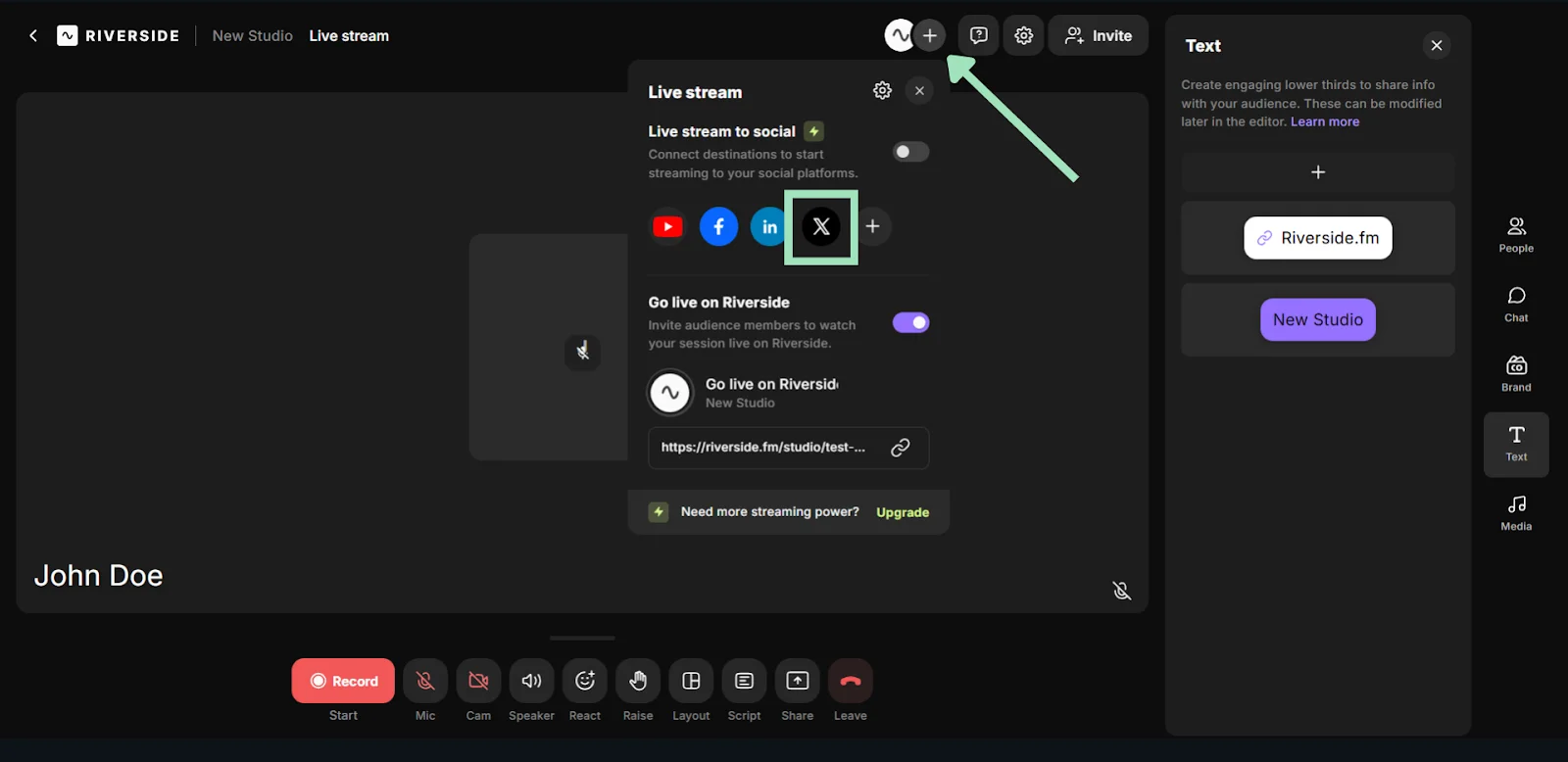This screenshot has height=762, width=1568.
Task: Toggle the Speaker control
Action: pyautogui.click(x=531, y=681)
